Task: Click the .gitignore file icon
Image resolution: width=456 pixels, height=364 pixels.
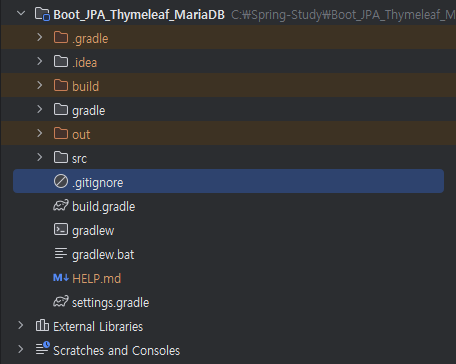Action: coord(61,182)
